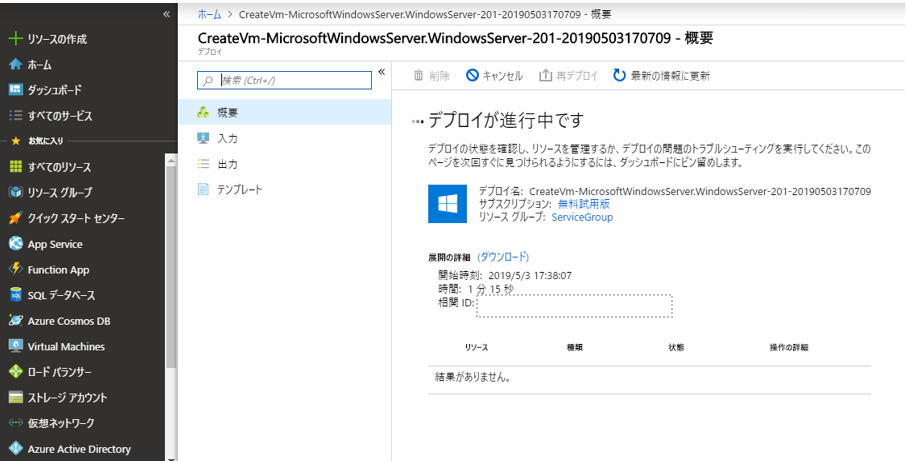Select the 入力 menu item
The image size is (906, 461).
pos(285,139)
